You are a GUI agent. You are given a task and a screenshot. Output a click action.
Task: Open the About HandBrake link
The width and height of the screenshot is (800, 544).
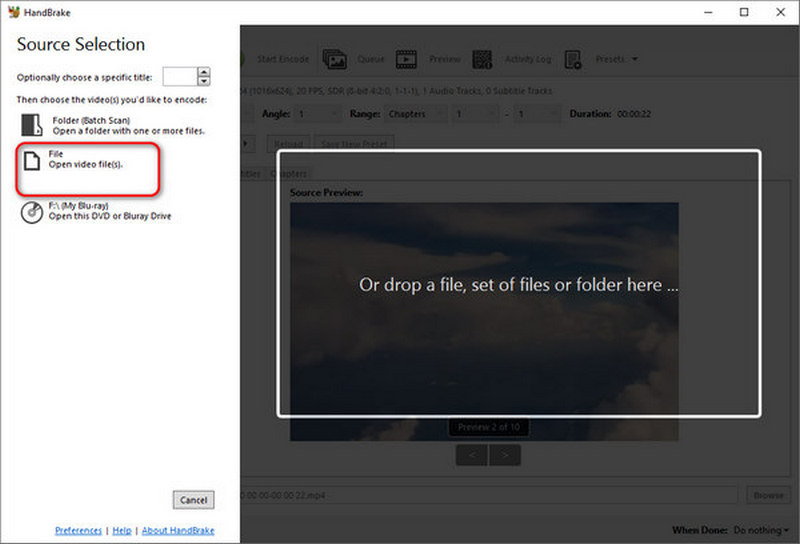(178, 531)
